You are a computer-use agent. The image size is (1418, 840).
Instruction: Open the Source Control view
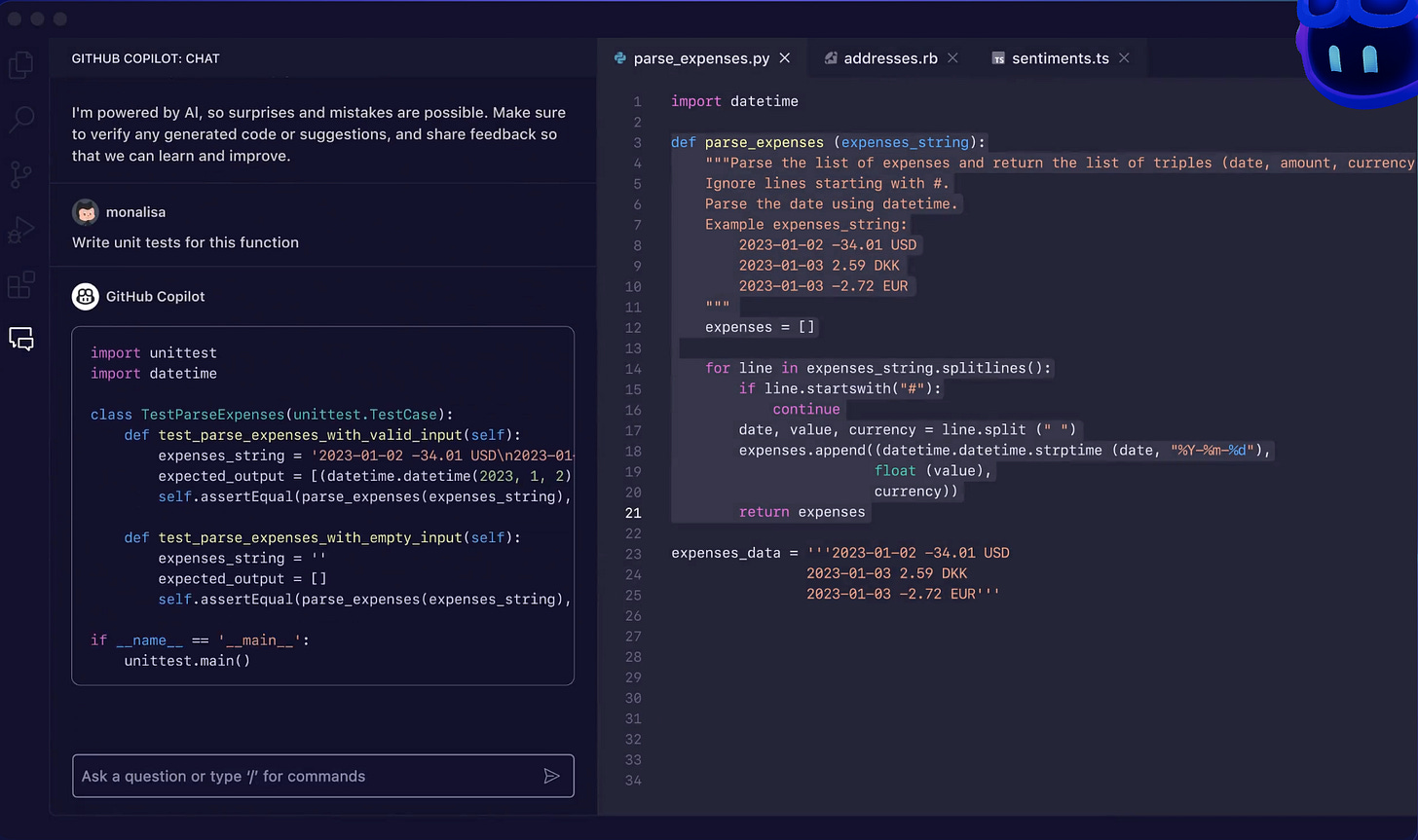click(21, 175)
